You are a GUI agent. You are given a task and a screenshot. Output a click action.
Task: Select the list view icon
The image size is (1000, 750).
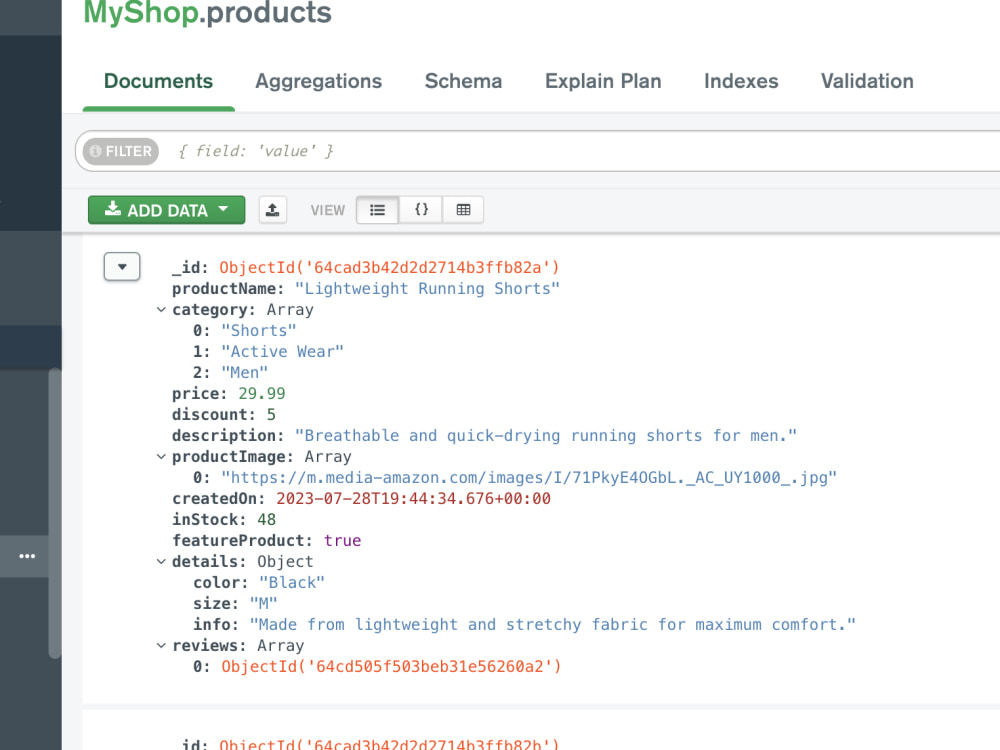tap(377, 209)
